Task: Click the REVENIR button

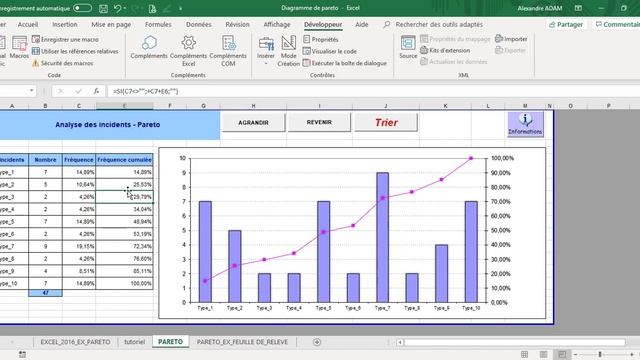Action: tap(319, 122)
